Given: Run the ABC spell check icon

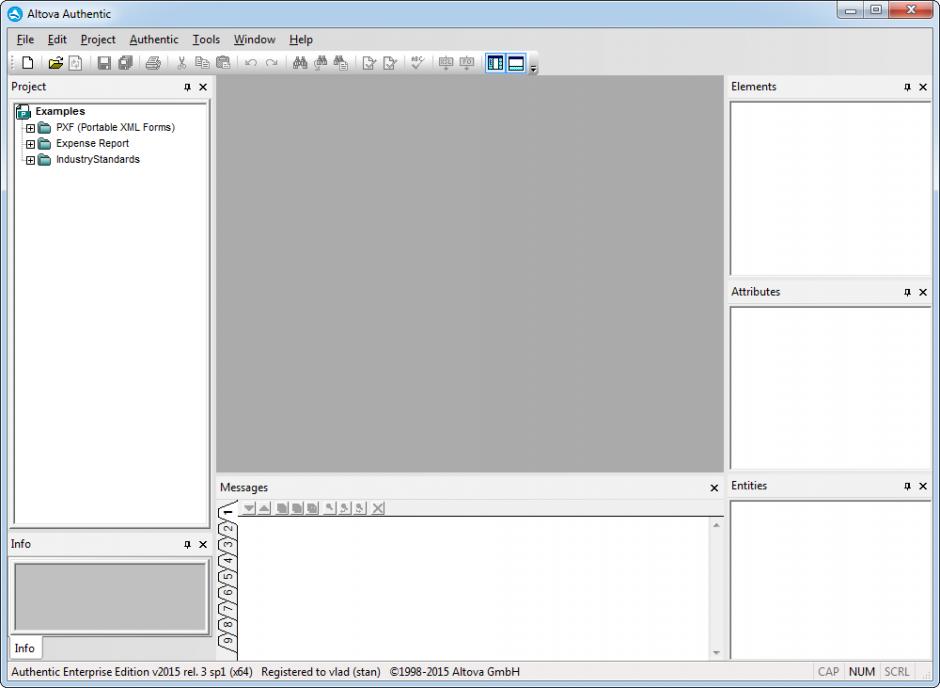Looking at the screenshot, I should [418, 63].
